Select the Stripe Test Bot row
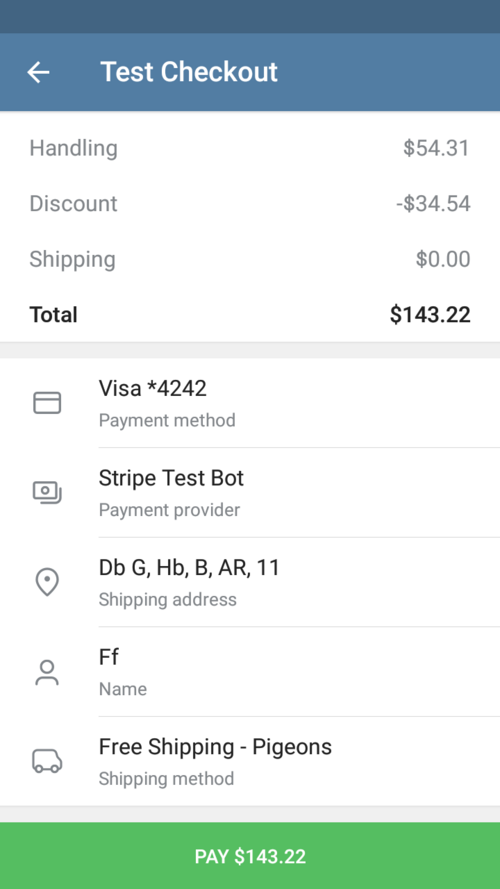The width and height of the screenshot is (500, 889). point(250,493)
